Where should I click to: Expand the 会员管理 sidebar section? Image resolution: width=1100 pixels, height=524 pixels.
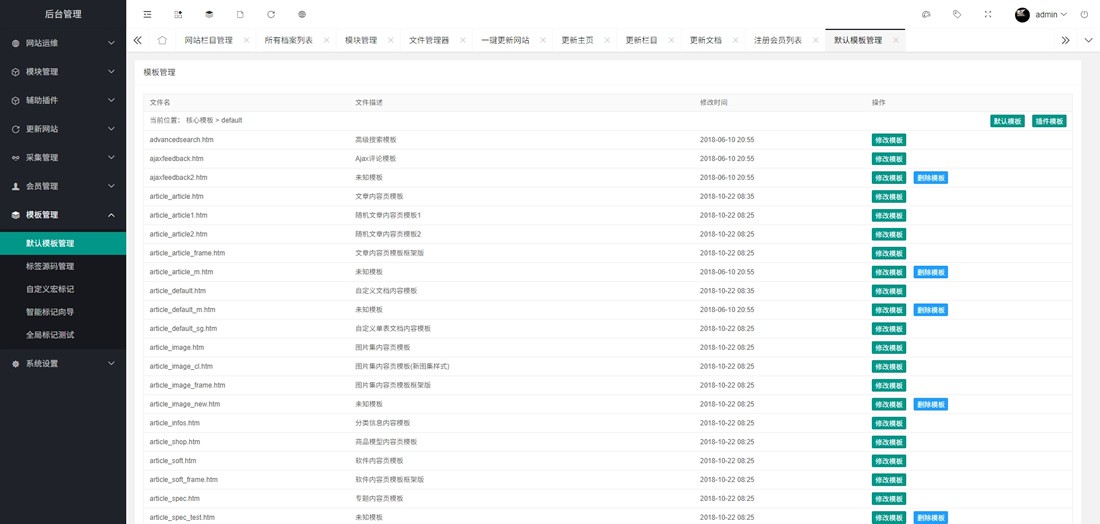tap(63, 186)
